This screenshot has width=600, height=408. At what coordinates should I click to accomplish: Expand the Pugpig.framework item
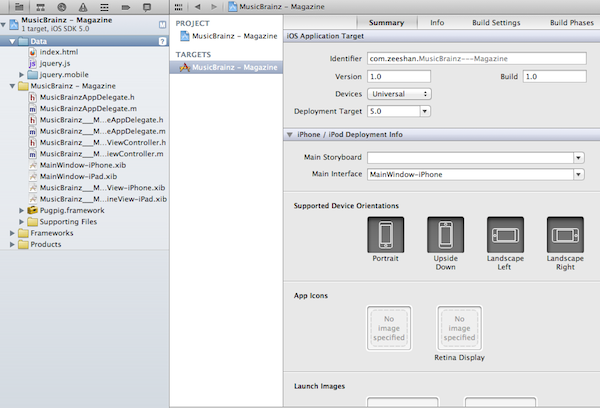[21, 210]
